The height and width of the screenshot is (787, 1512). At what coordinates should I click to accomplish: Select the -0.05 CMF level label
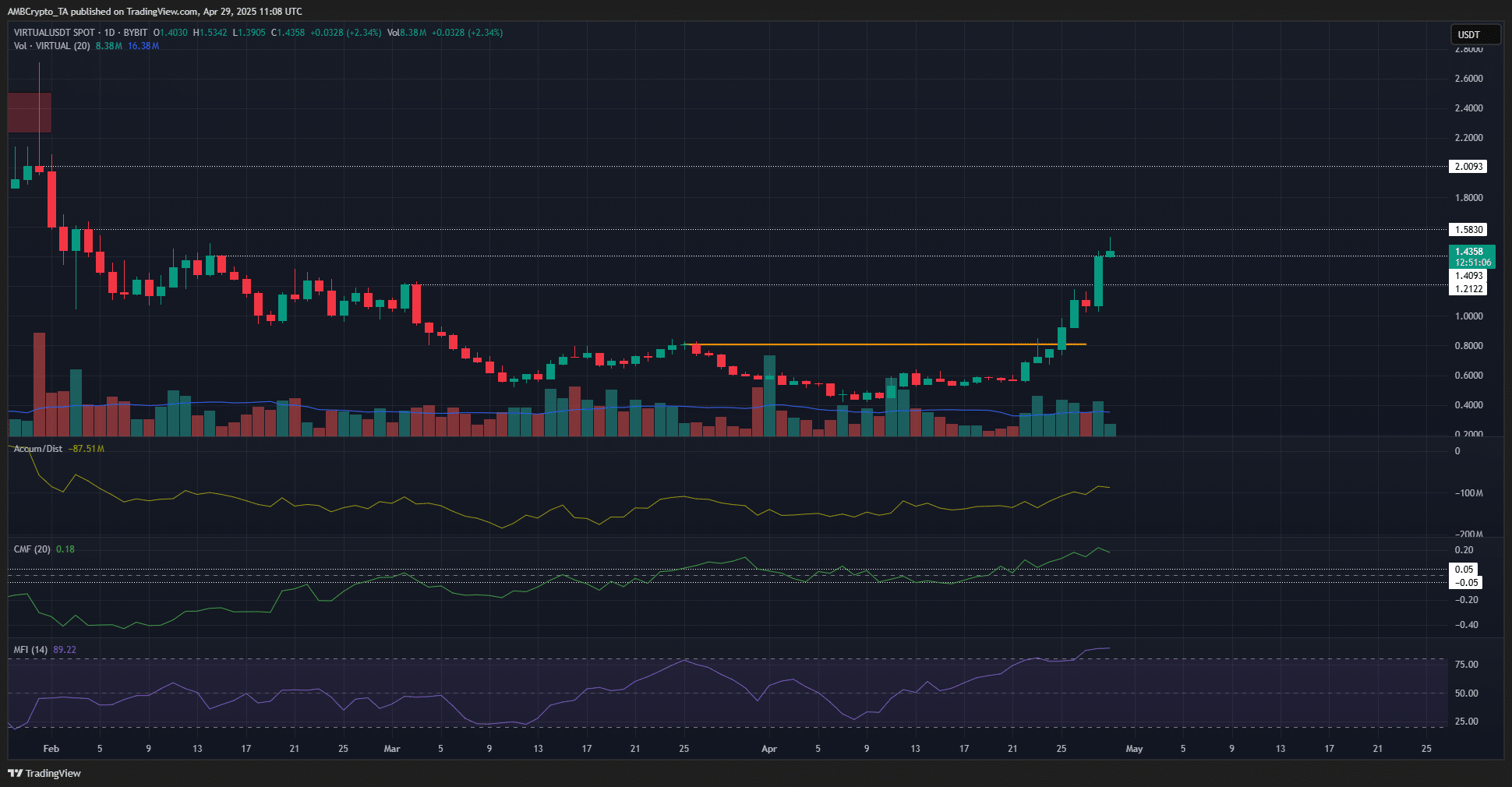[x=1466, y=583]
